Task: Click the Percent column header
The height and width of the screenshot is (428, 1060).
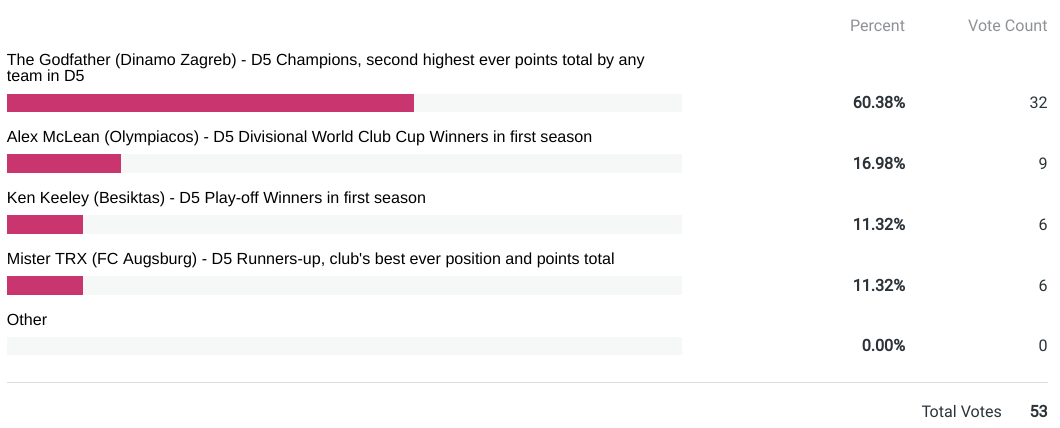Action: (877, 26)
